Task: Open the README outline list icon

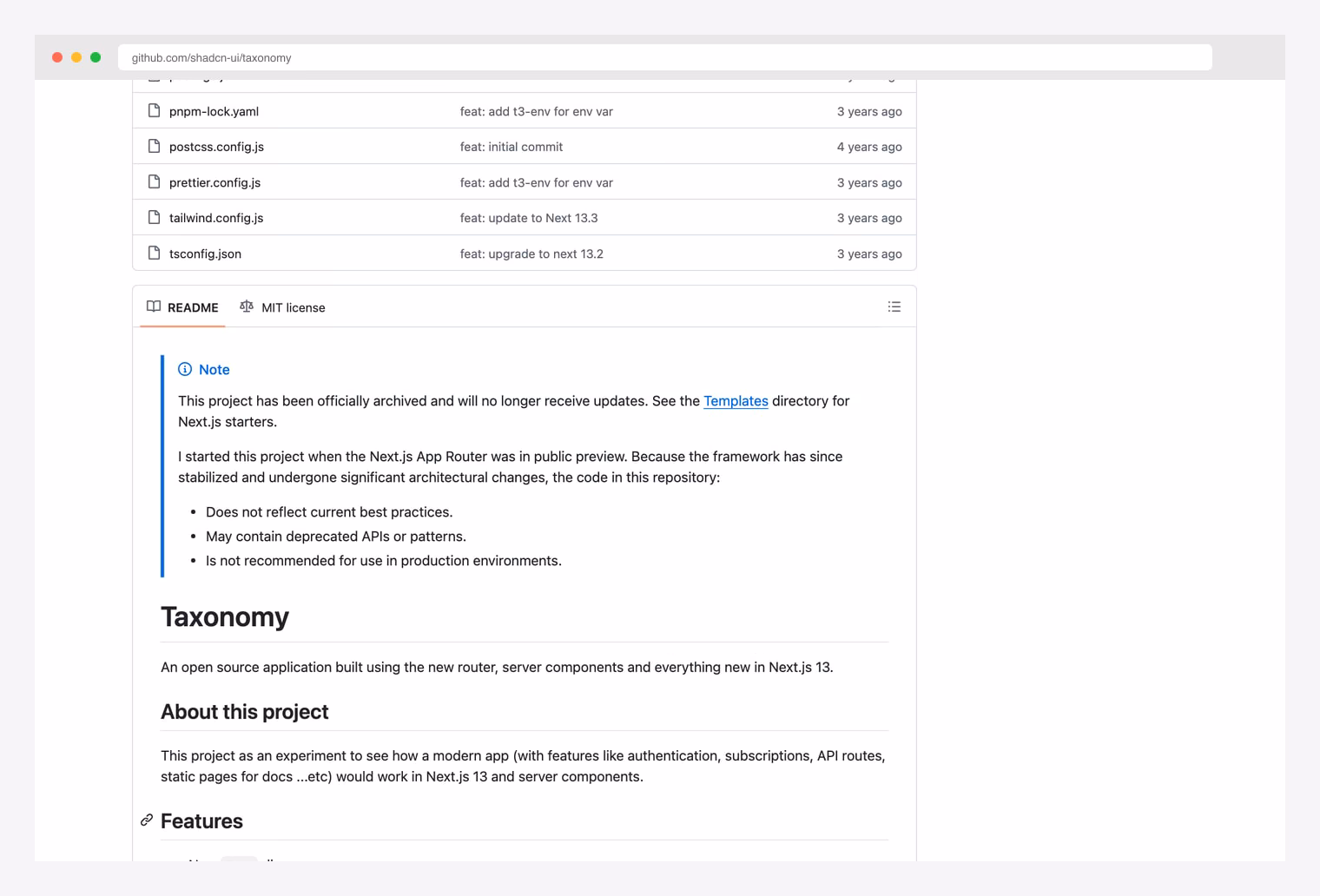Action: (894, 306)
